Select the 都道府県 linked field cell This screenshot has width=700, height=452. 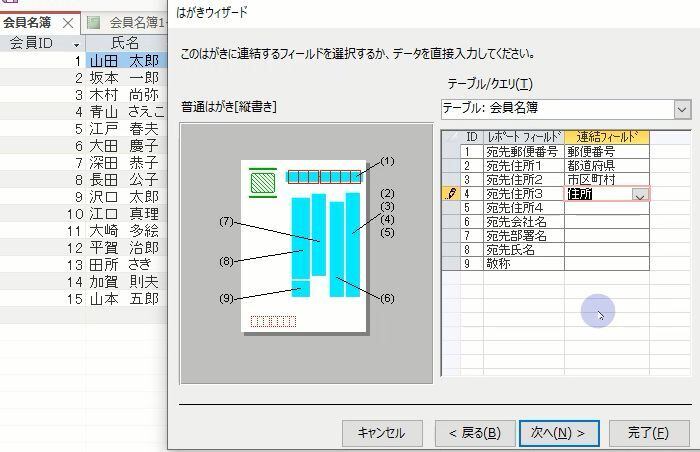click(607, 166)
